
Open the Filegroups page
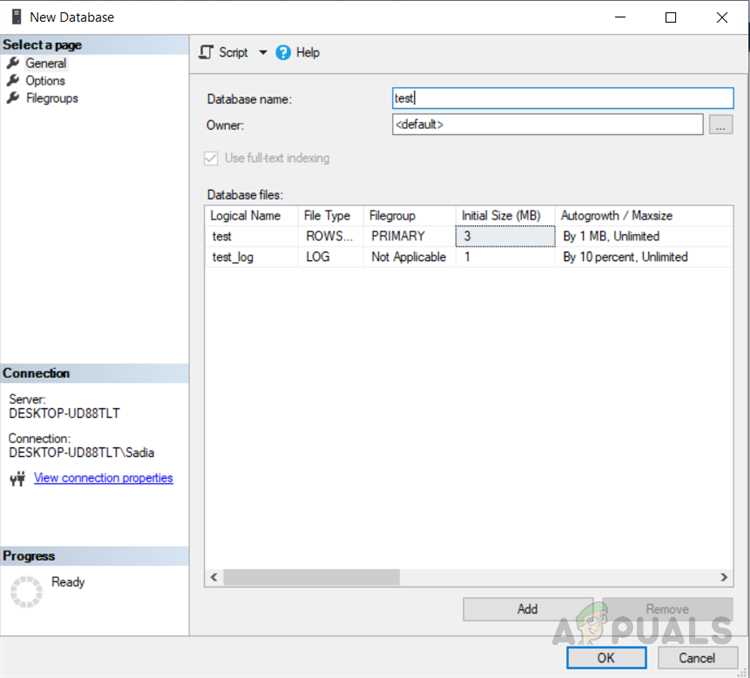pyautogui.click(x=52, y=98)
